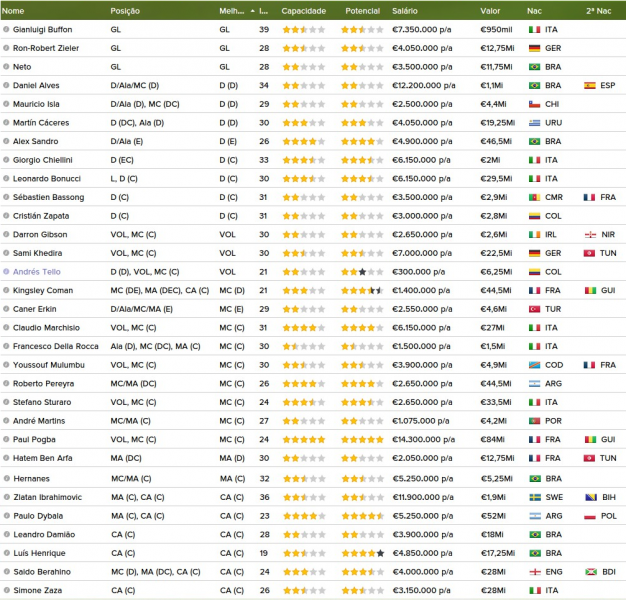
Task: Click the info icon beside Gianluigi Buffon
Action: (7, 29)
